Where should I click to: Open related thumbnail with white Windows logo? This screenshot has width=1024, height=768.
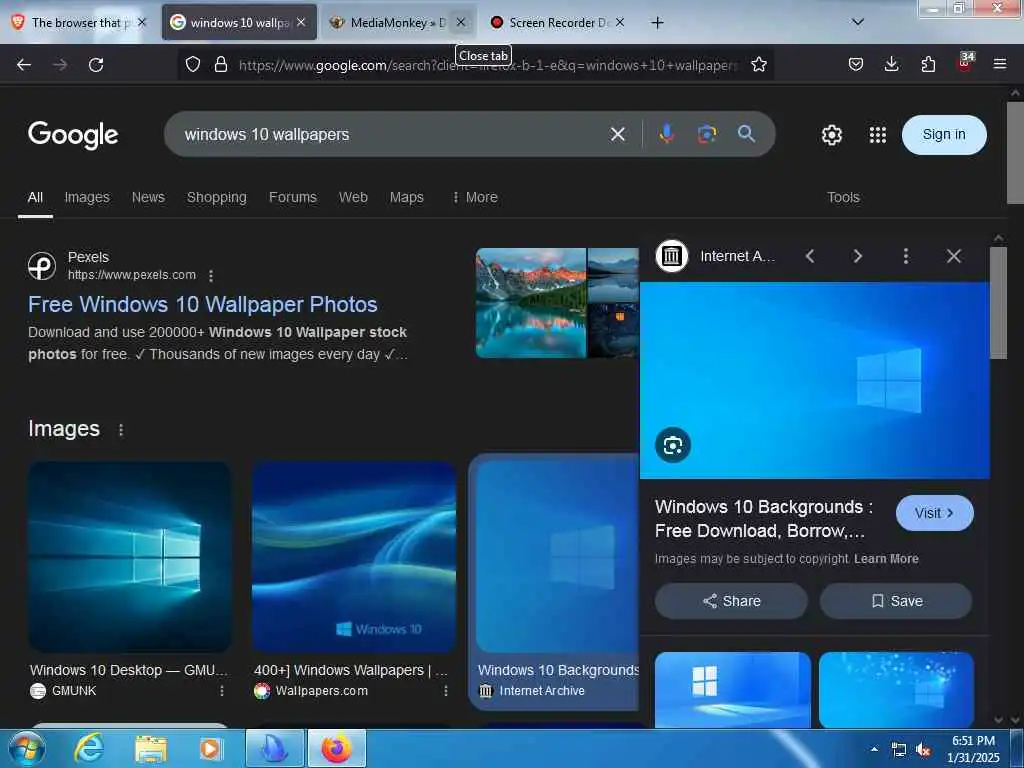tap(733, 690)
